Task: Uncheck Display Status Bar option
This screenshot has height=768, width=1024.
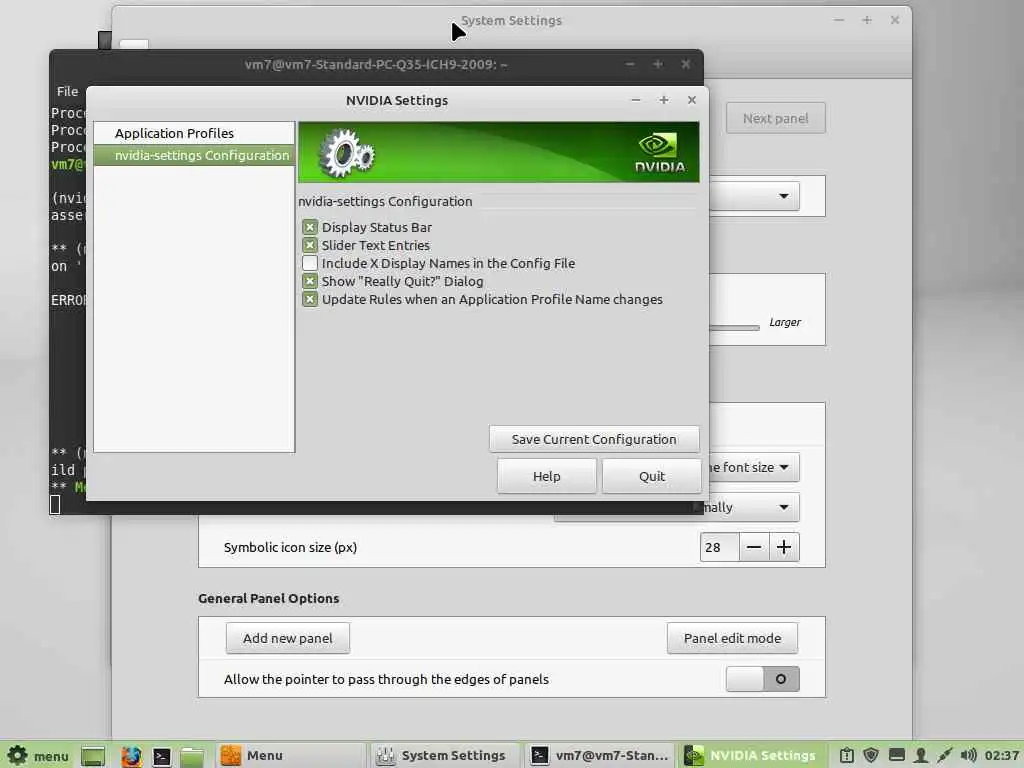Action: (310, 227)
